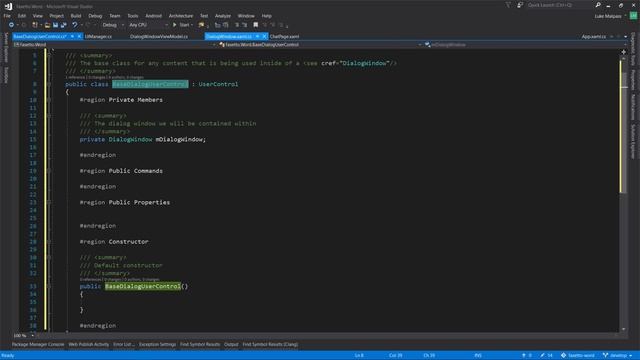Open the Web Publish Activity panel tab

[89, 344]
